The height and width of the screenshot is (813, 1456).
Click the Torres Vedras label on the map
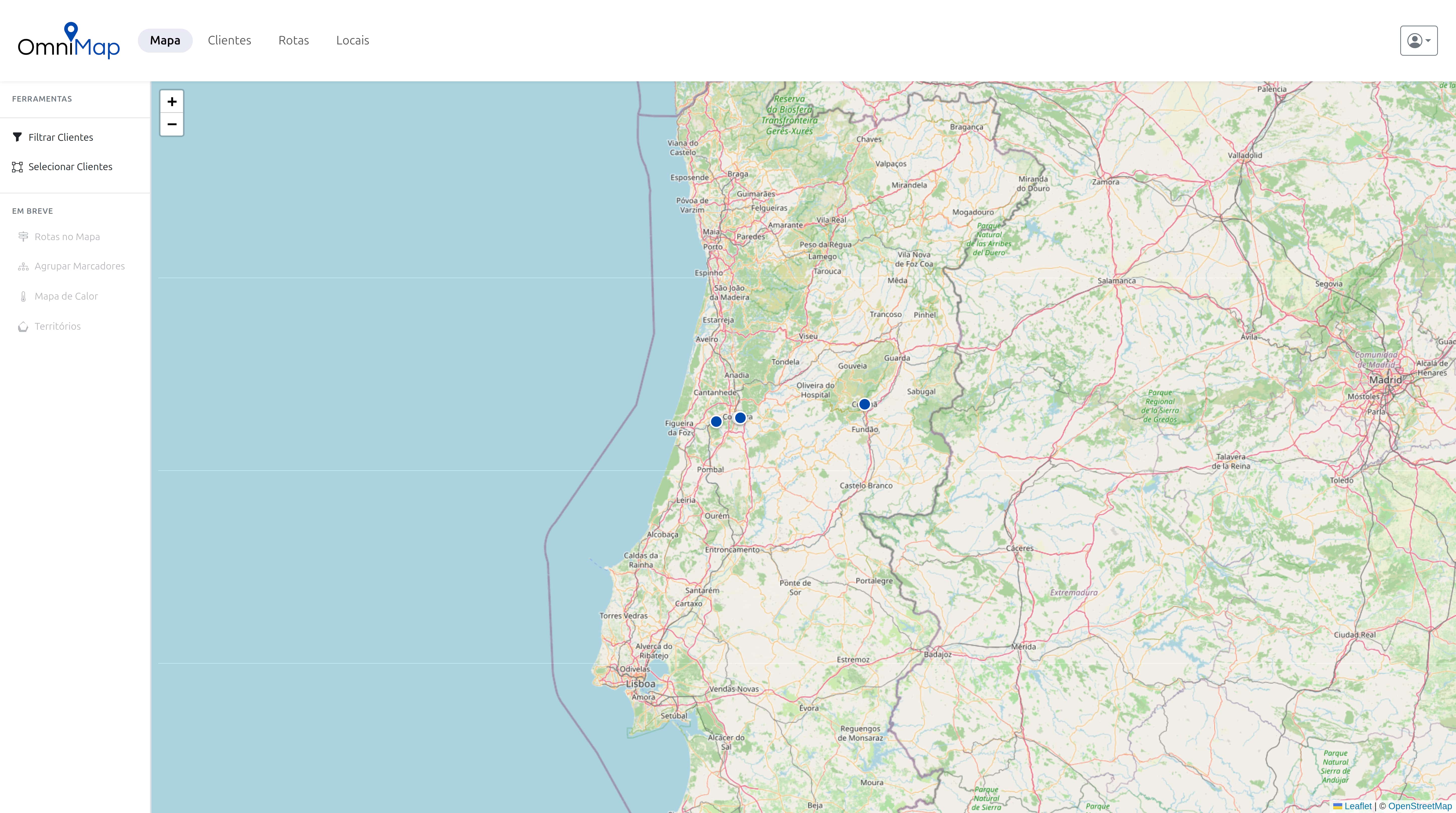click(x=623, y=616)
